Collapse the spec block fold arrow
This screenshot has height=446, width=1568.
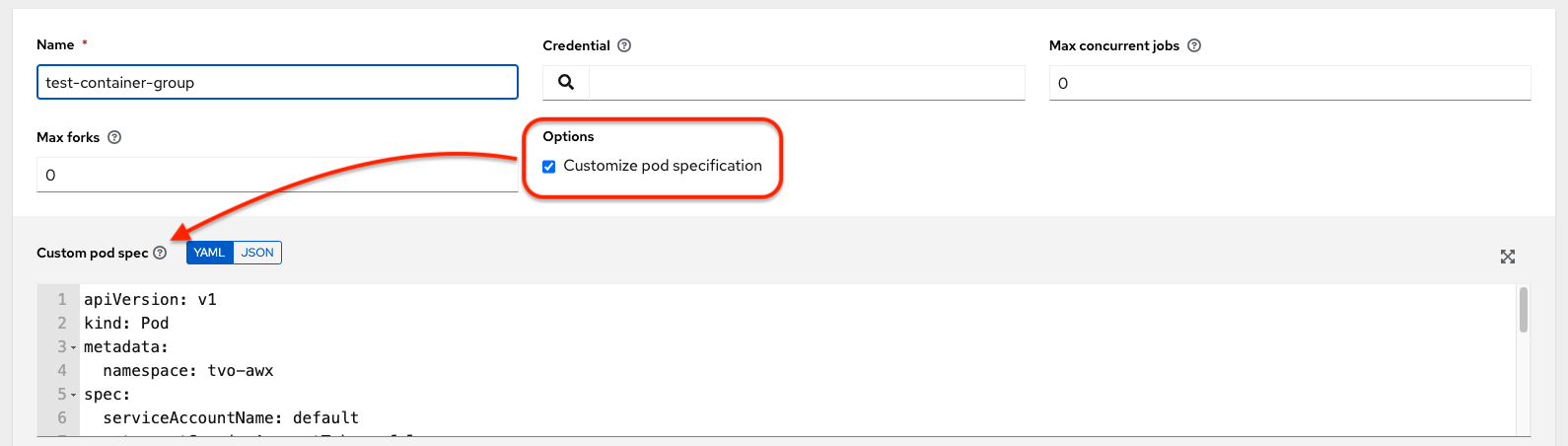click(x=74, y=395)
